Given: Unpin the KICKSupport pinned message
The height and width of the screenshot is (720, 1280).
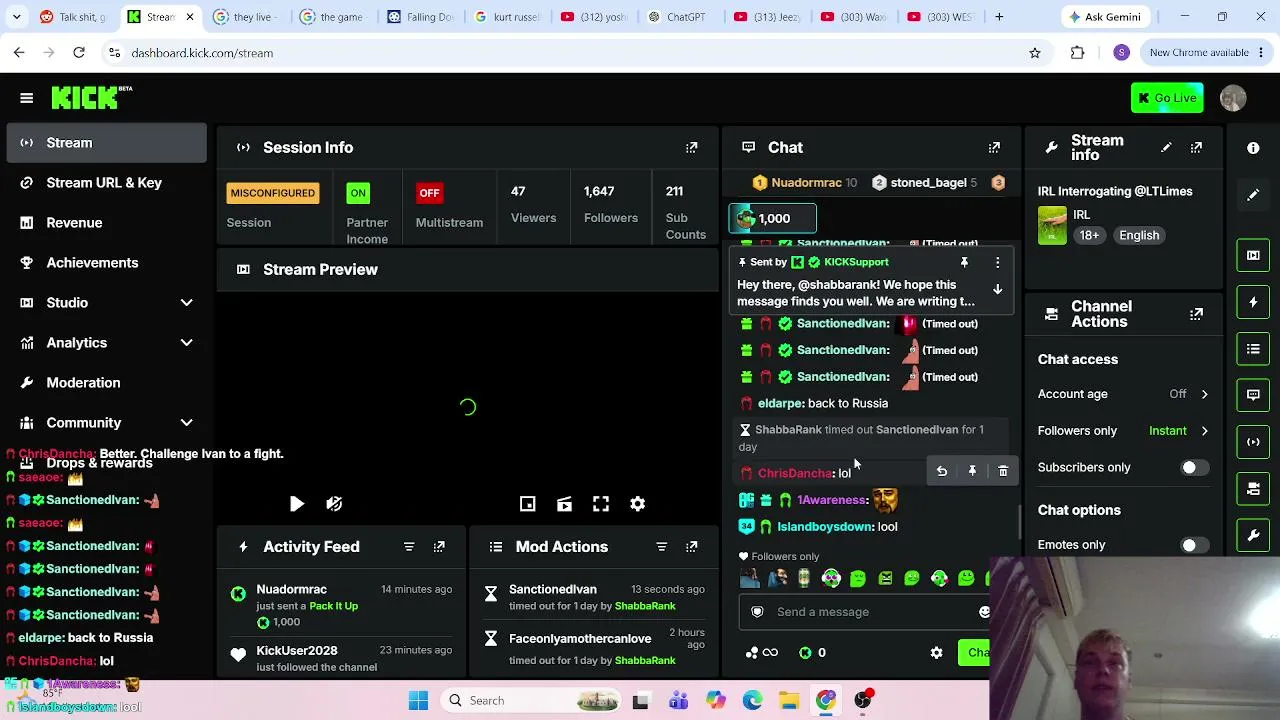Looking at the screenshot, I should [x=964, y=262].
